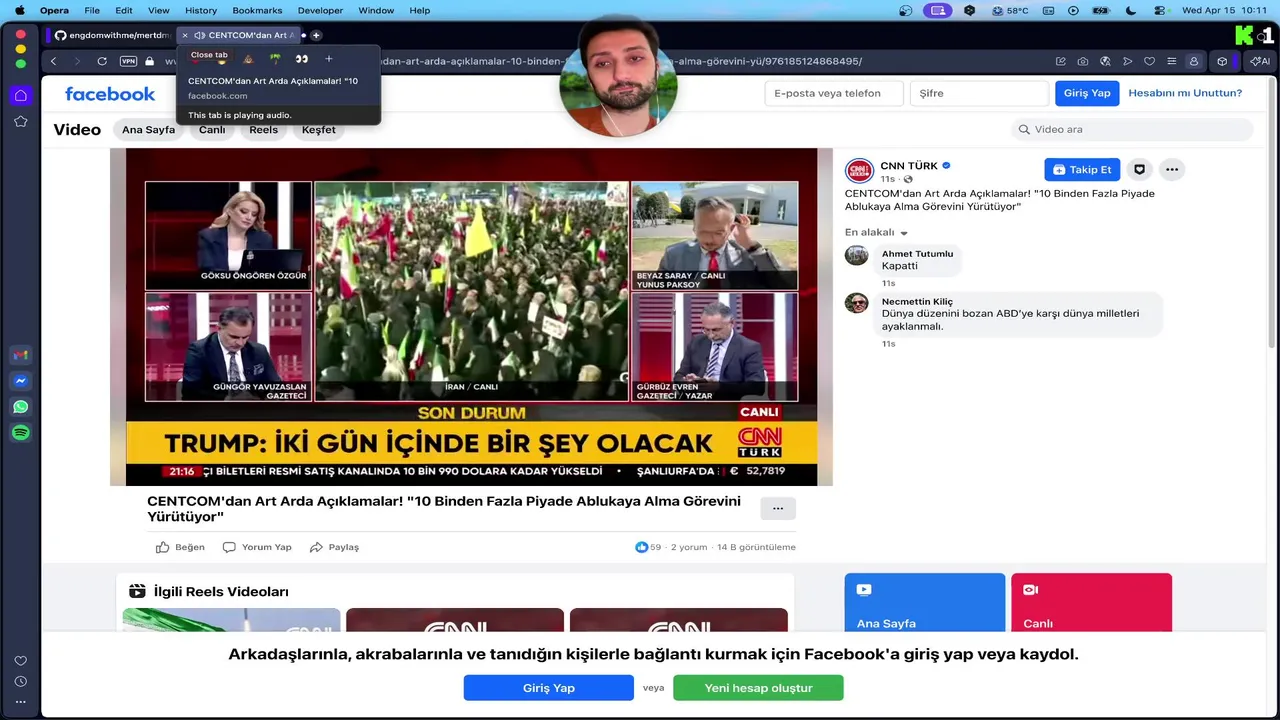The image size is (1280, 720).
Task: Open the Apple menu
Action: click(19, 10)
